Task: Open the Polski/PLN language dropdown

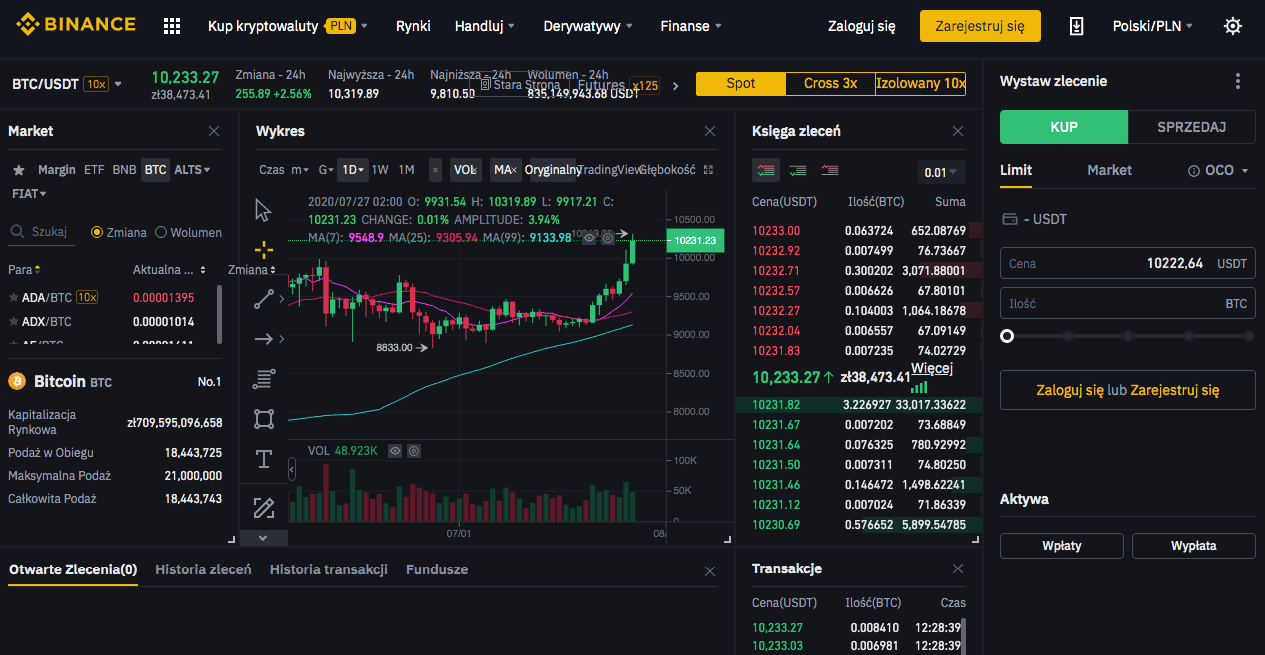Action: [1152, 26]
